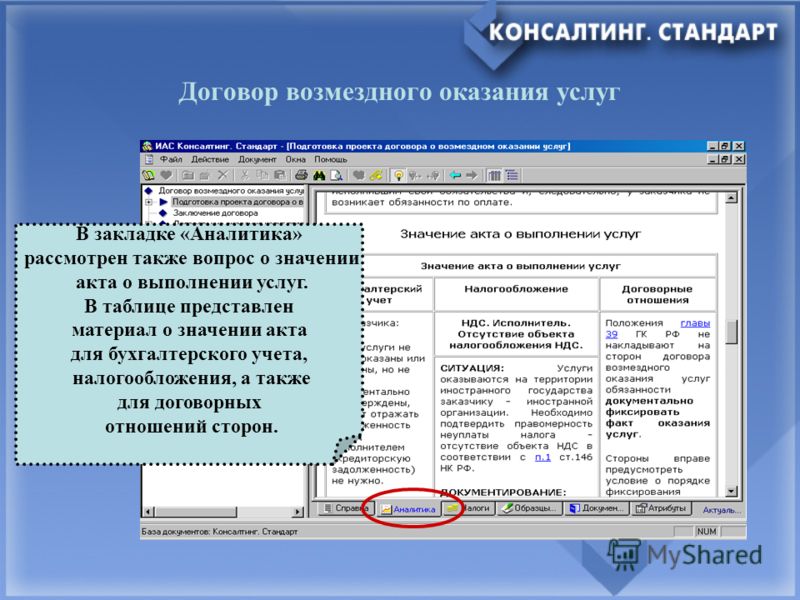This screenshot has height=600, width=800.
Task: Click the copy pages toolbar icon
Action: [262, 176]
